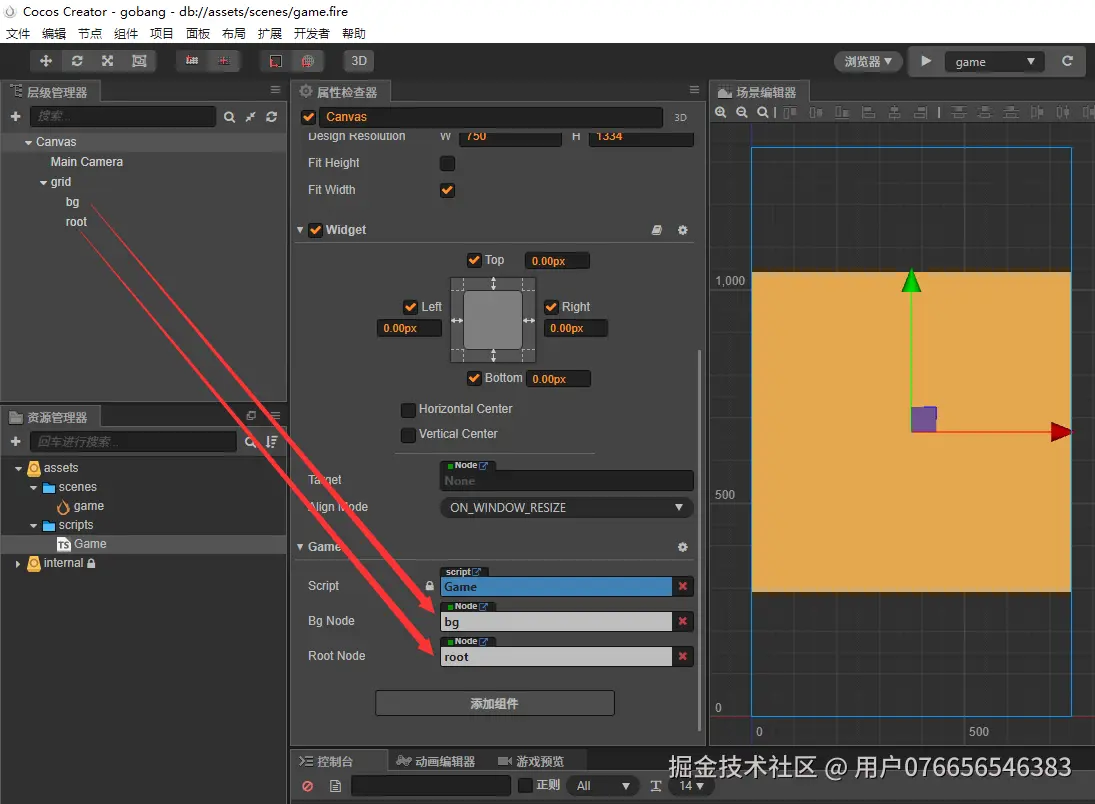Click the Canvas node name field
The width and height of the screenshot is (1095, 804).
coord(491,117)
